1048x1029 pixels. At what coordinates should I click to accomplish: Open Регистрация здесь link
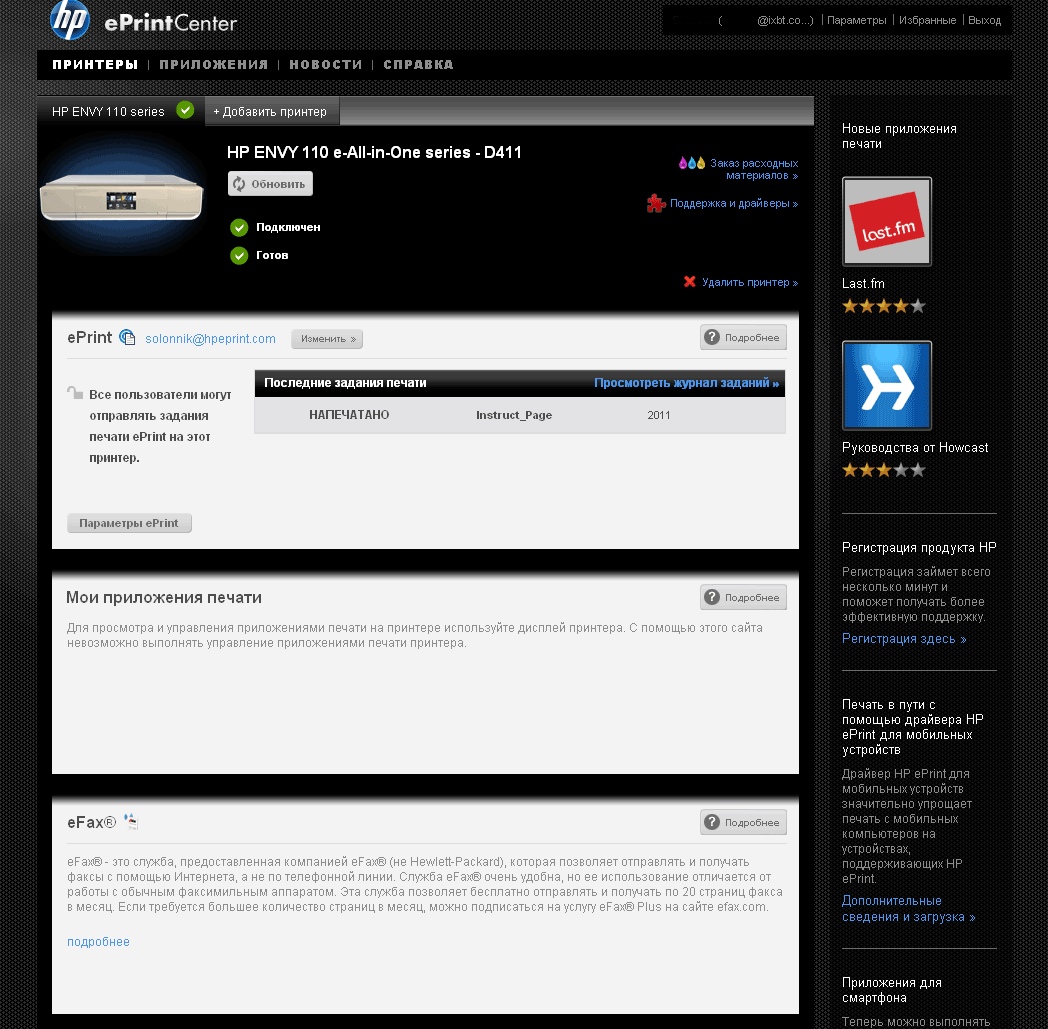click(904, 639)
